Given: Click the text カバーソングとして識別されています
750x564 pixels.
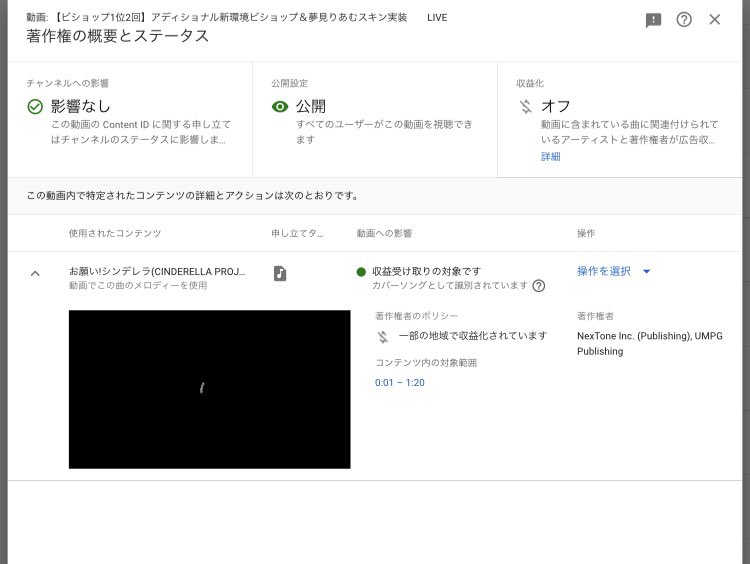Looking at the screenshot, I should point(450,286).
